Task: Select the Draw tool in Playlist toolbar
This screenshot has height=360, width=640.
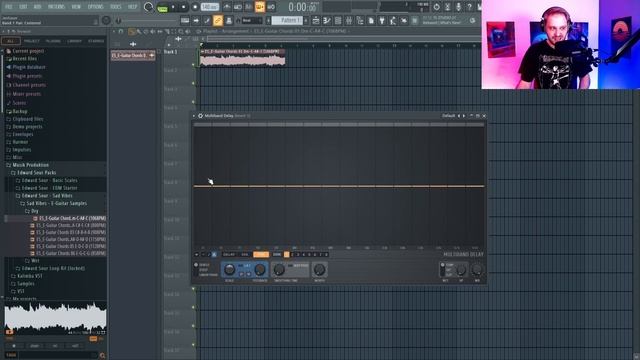Action: (x=131, y=31)
